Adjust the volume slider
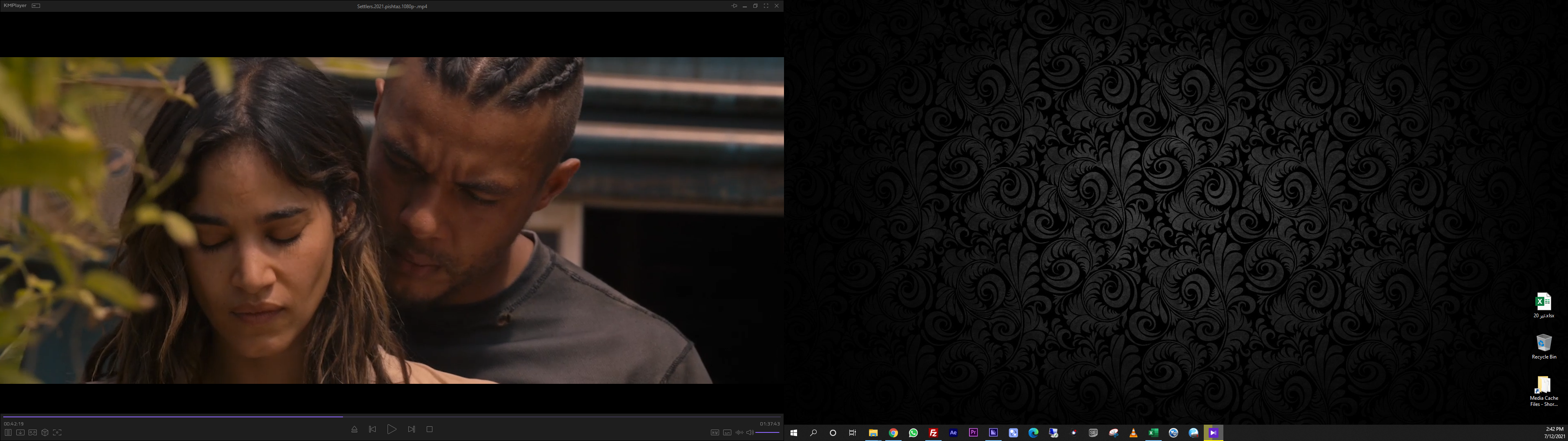The height and width of the screenshot is (441, 1568). (x=768, y=432)
